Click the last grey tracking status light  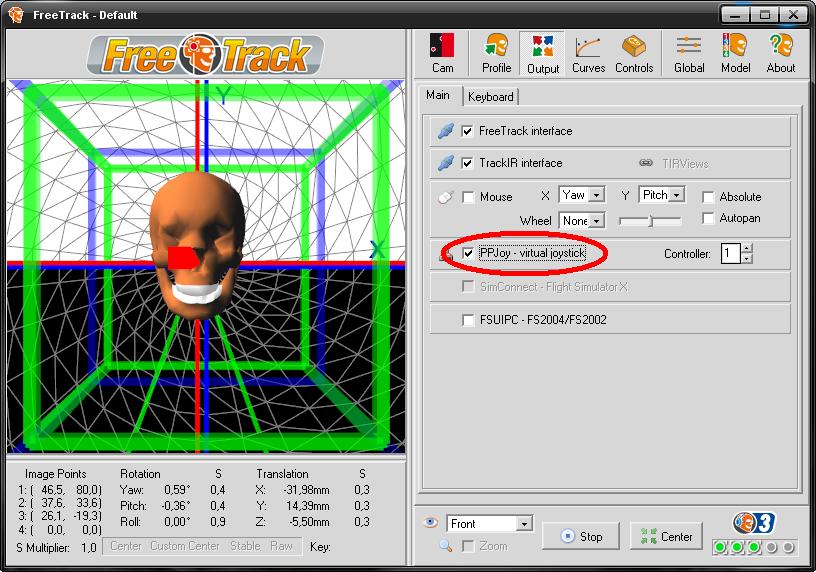point(788,547)
